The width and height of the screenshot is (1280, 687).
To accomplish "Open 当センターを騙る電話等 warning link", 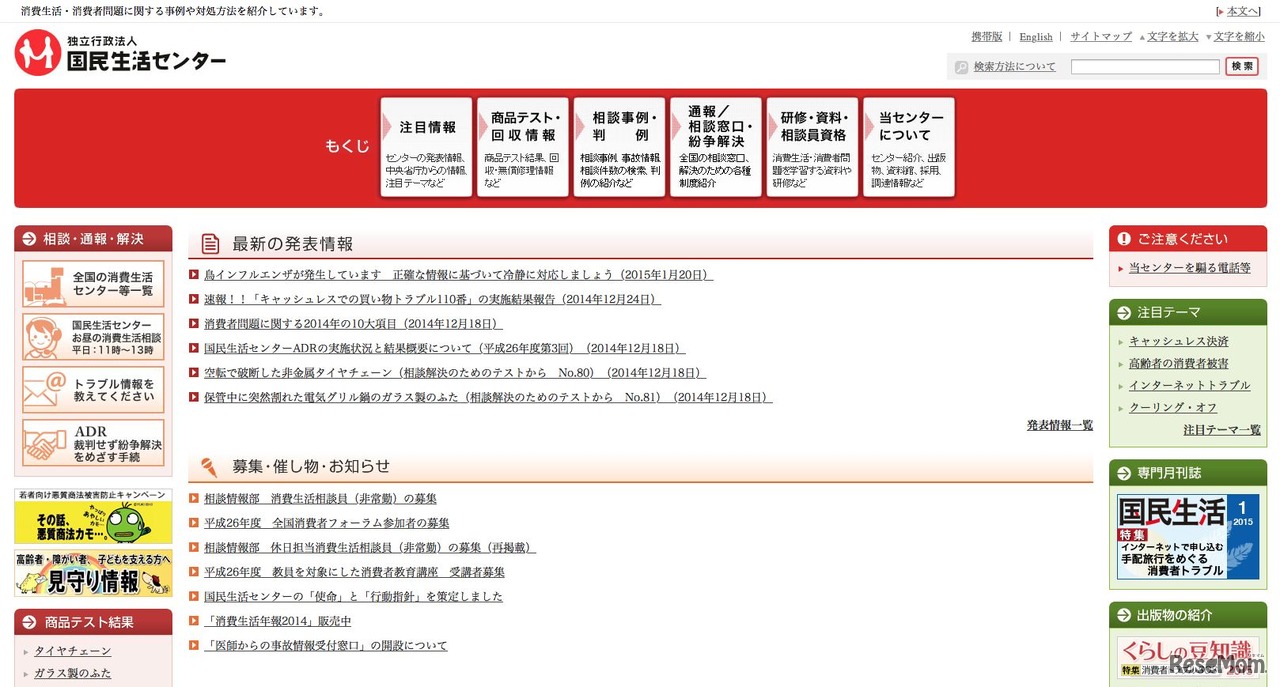I will click(1190, 268).
